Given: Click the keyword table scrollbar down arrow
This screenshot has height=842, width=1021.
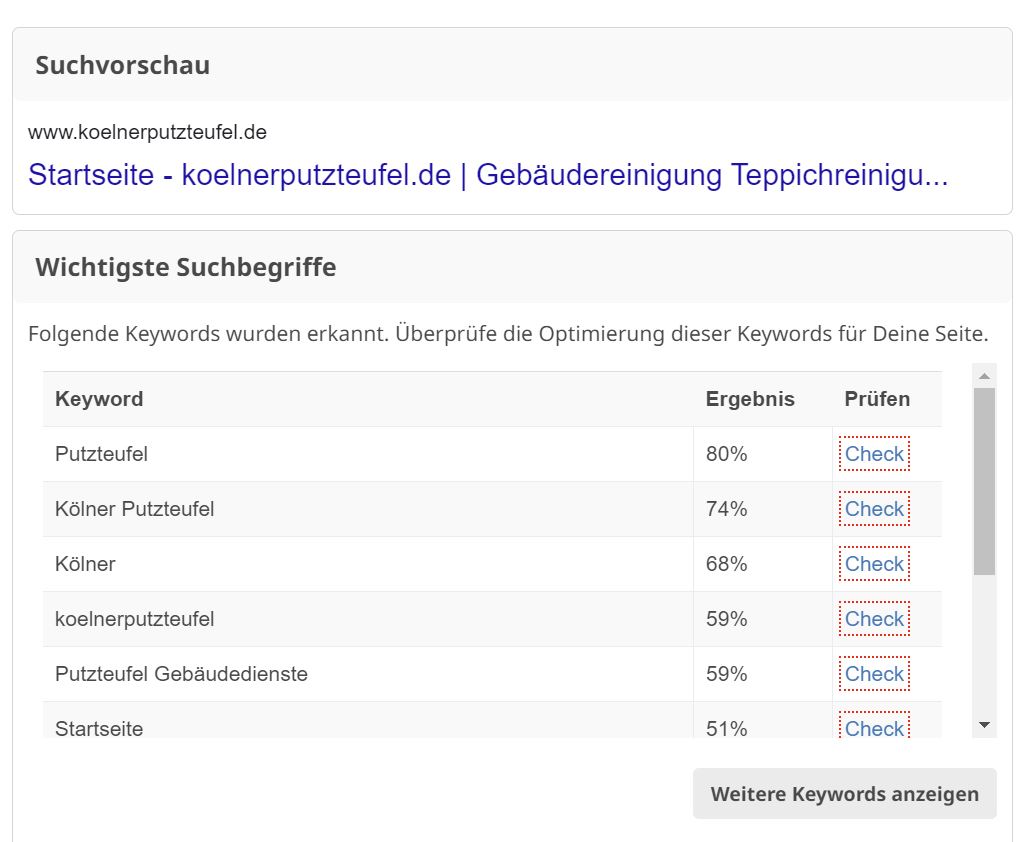Looking at the screenshot, I should pos(985,725).
